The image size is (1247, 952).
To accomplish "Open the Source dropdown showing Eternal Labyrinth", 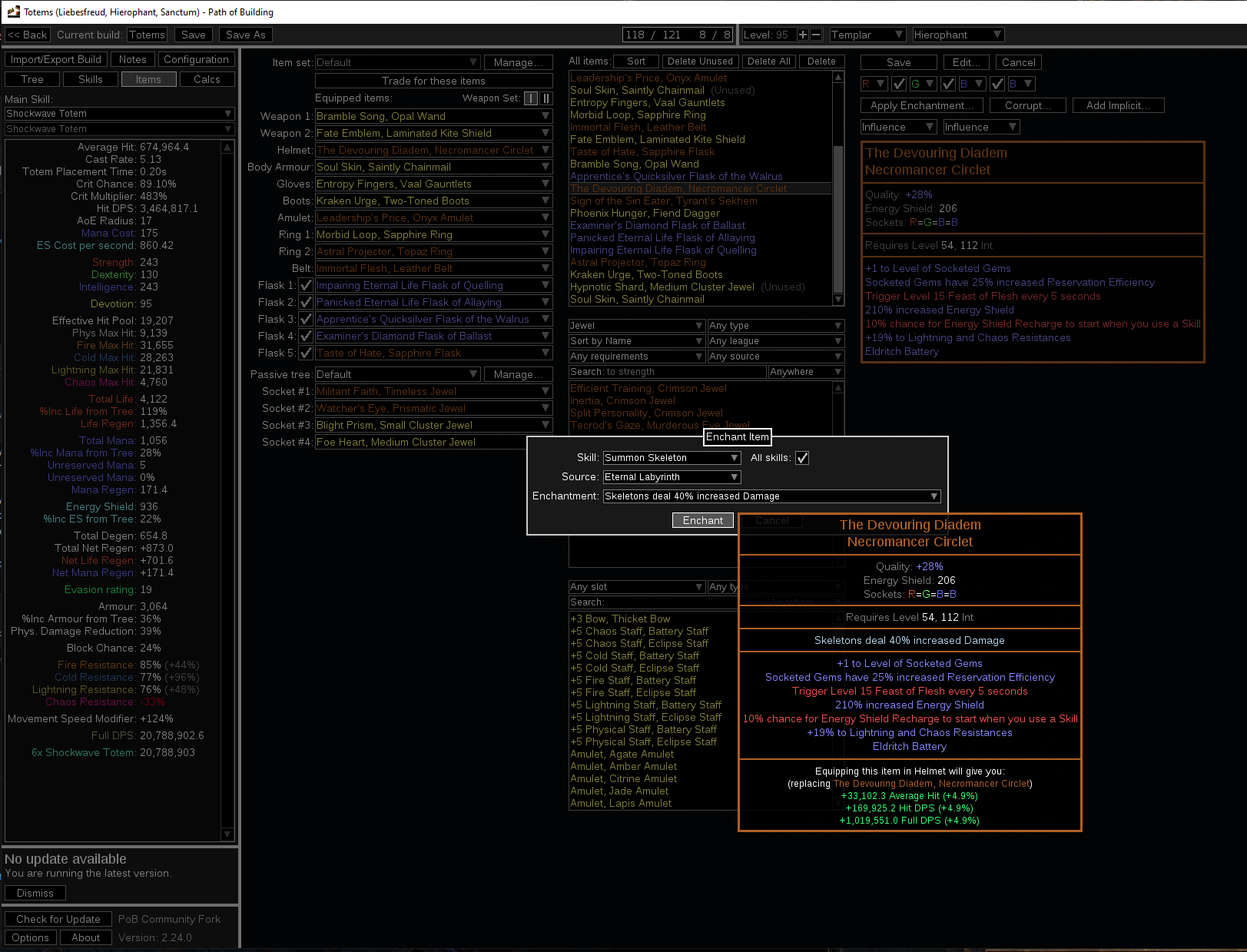I will pos(672,477).
